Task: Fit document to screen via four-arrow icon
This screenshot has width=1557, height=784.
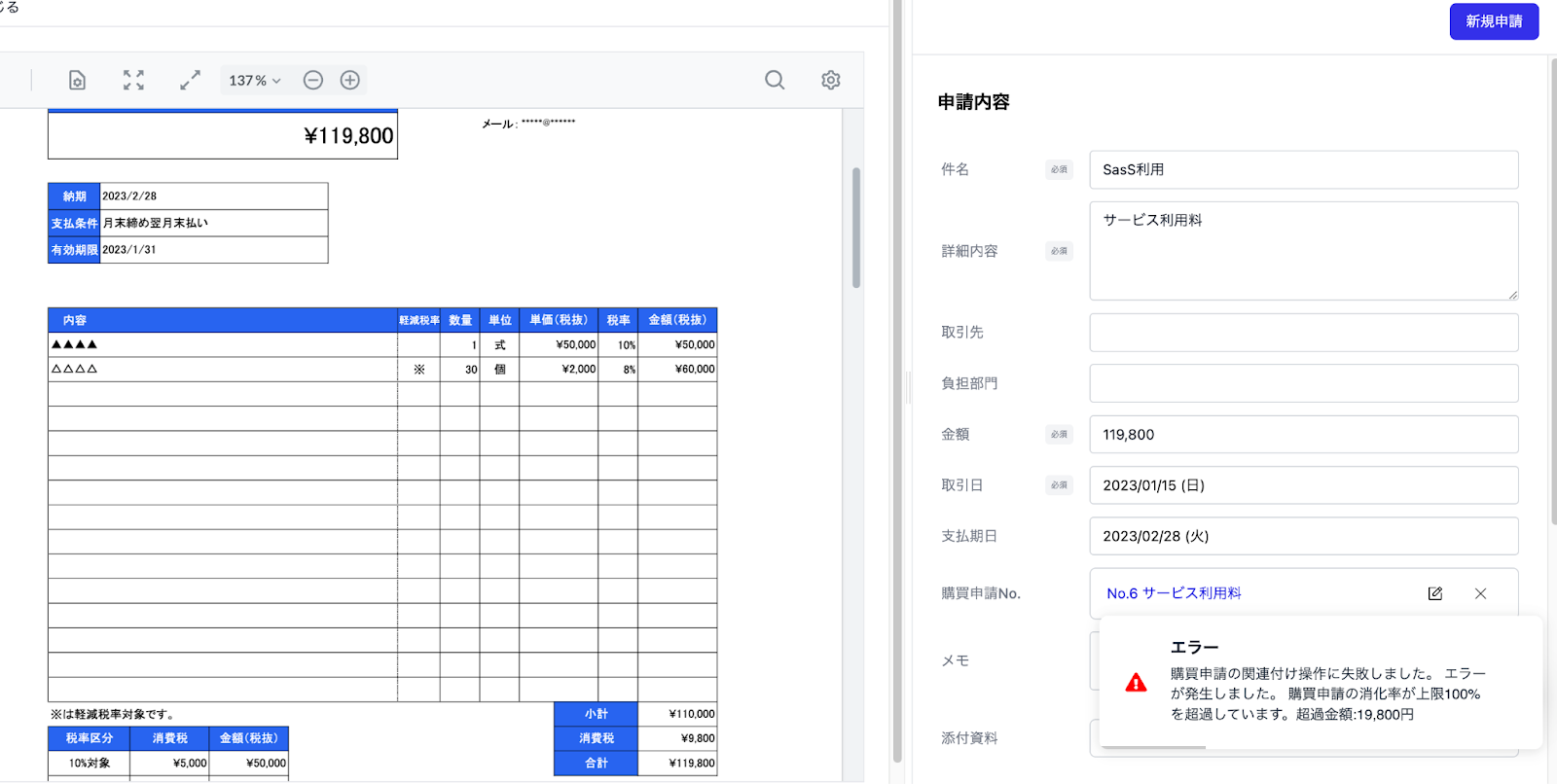Action: click(x=133, y=80)
